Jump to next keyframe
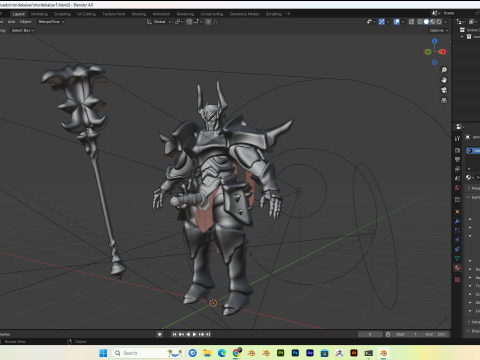Image resolution: width=480 pixels, height=360 pixels. coord(201,334)
